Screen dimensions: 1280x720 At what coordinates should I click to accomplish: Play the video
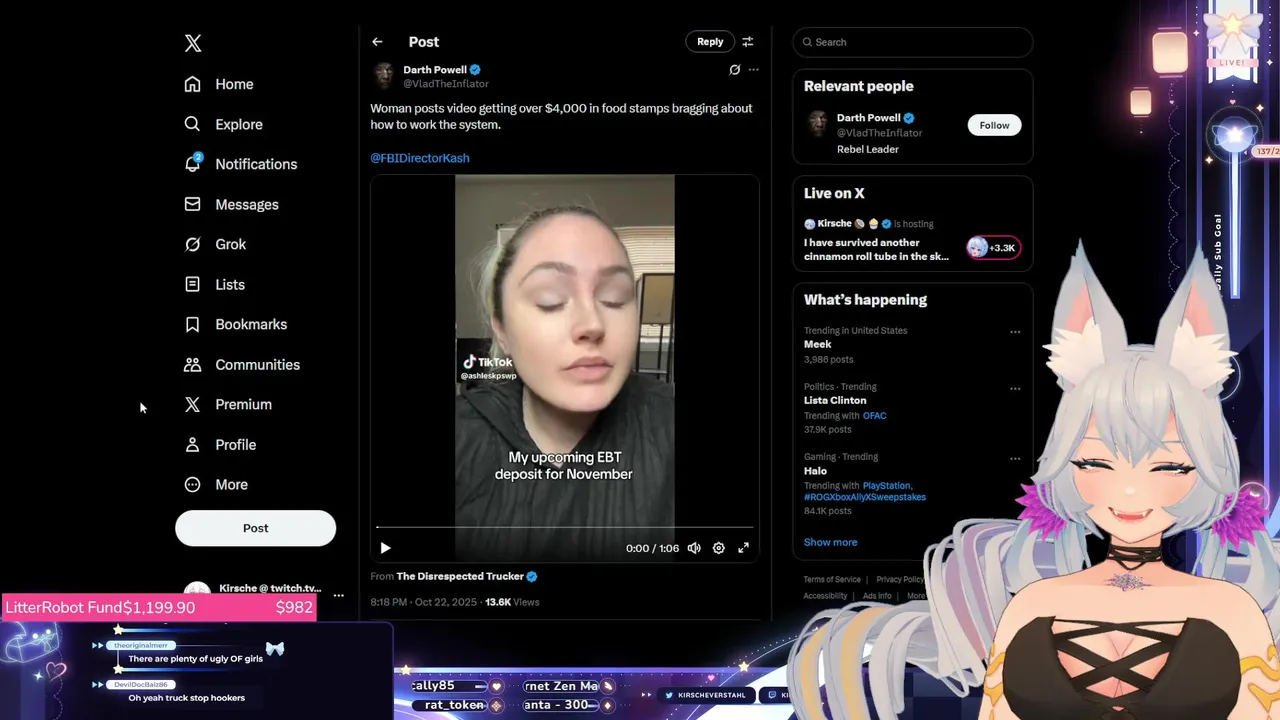pos(385,548)
